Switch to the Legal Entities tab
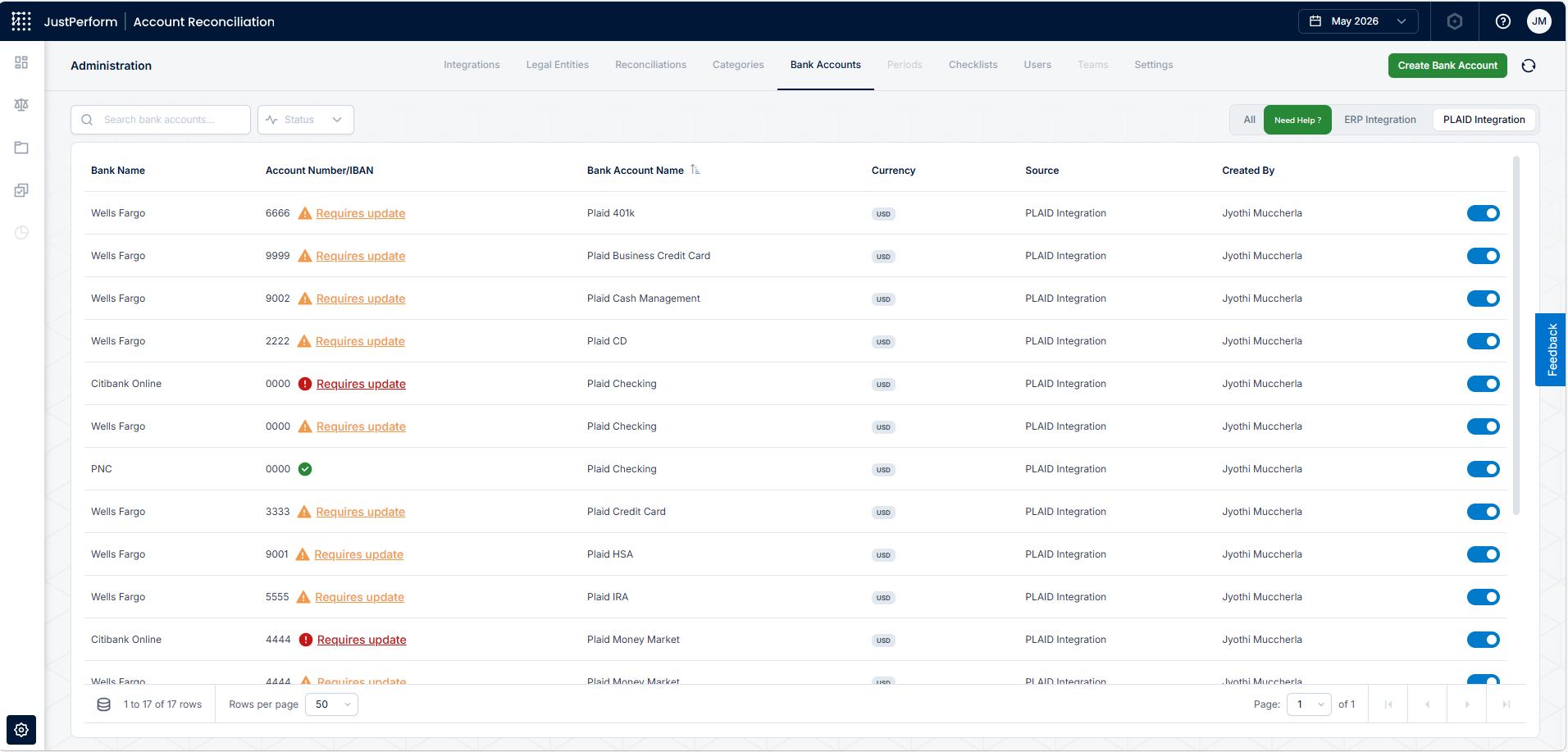 [558, 65]
